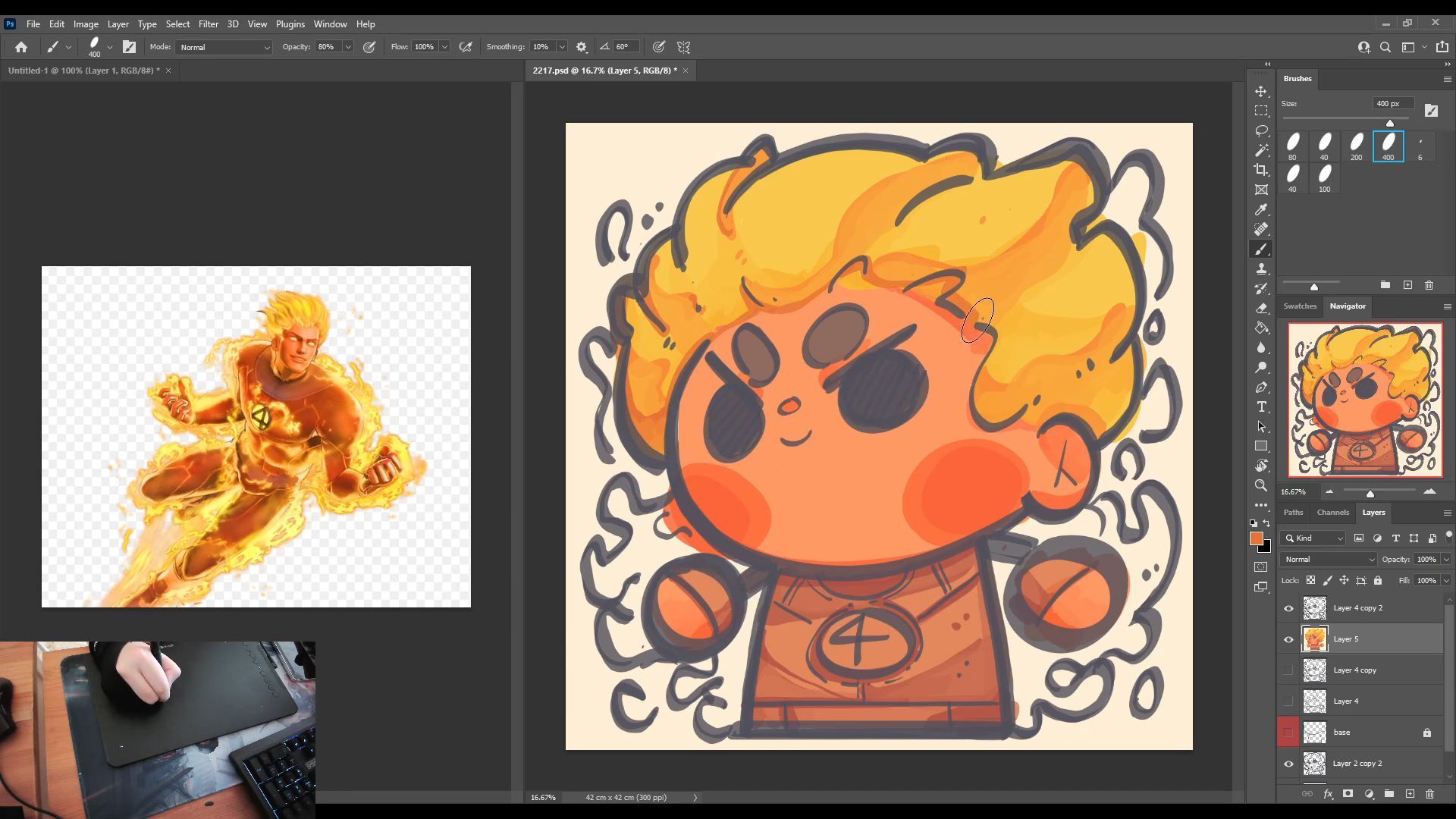Select the Rotate View hand tool

[x=1261, y=466]
